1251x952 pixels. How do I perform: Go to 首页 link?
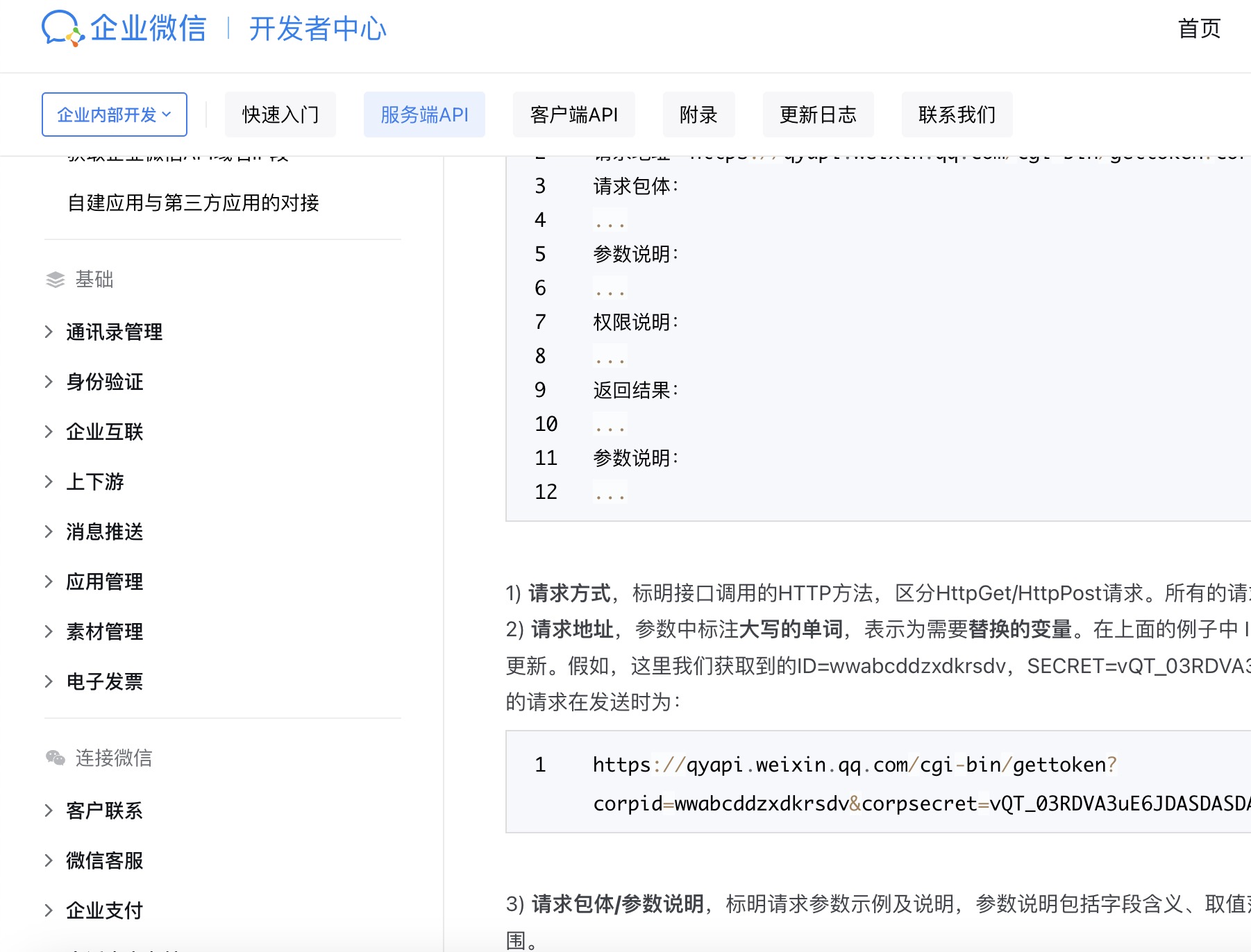point(1199,28)
